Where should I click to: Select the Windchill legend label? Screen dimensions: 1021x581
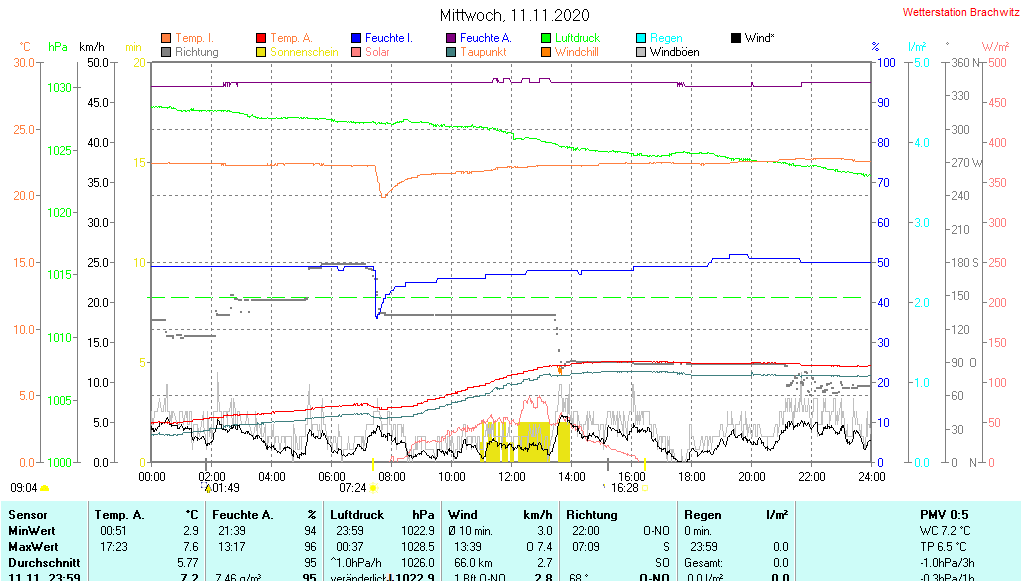pyautogui.click(x=576, y=52)
